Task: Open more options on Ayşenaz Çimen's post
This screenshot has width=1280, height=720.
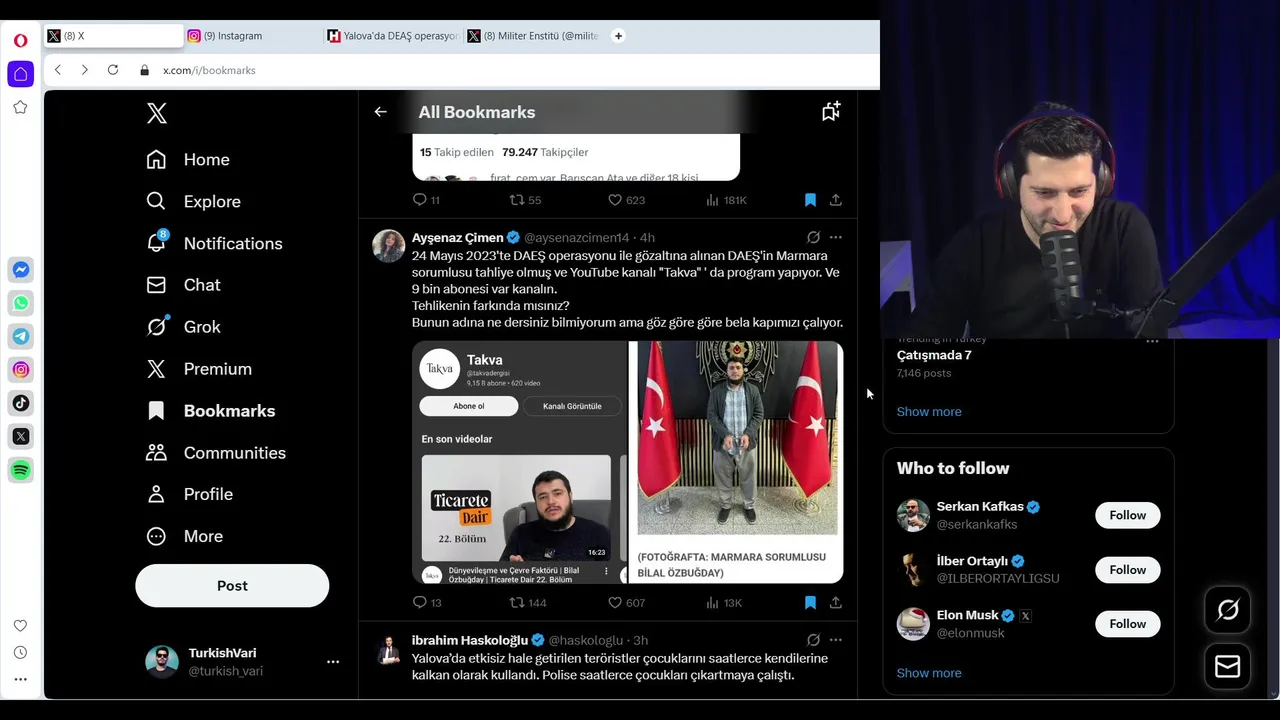Action: [x=836, y=237]
